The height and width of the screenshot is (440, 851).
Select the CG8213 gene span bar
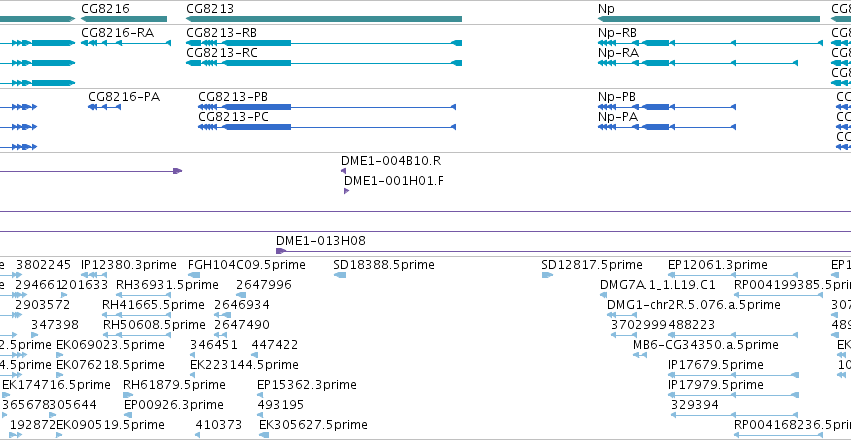(324, 19)
